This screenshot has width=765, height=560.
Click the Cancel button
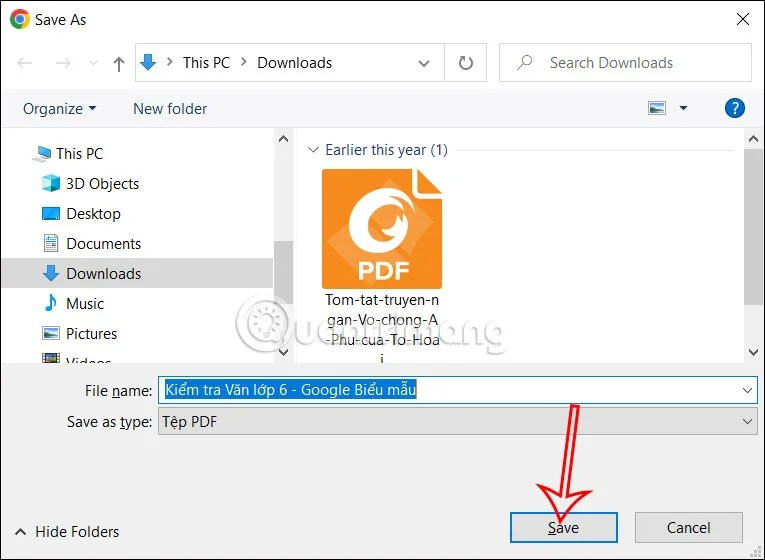point(688,527)
